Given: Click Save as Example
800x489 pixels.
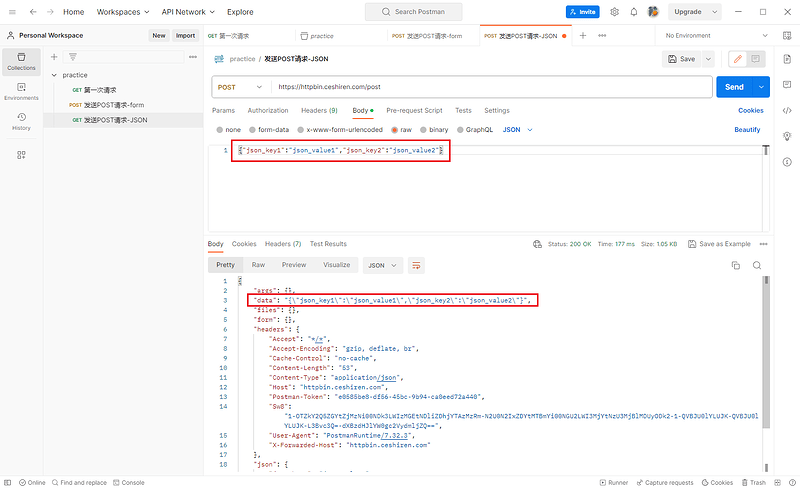Looking at the screenshot, I should [x=719, y=244].
